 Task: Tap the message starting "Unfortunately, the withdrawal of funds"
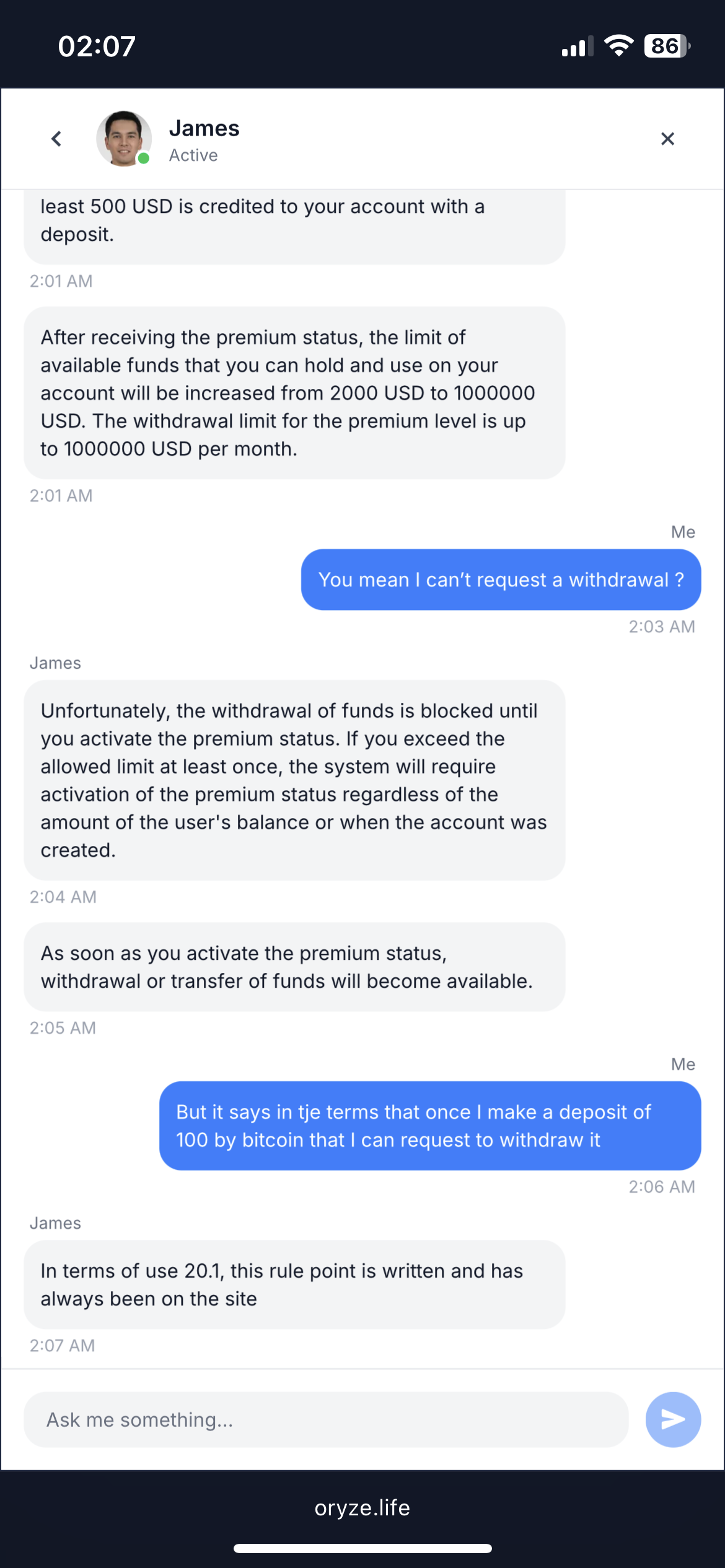click(x=294, y=780)
